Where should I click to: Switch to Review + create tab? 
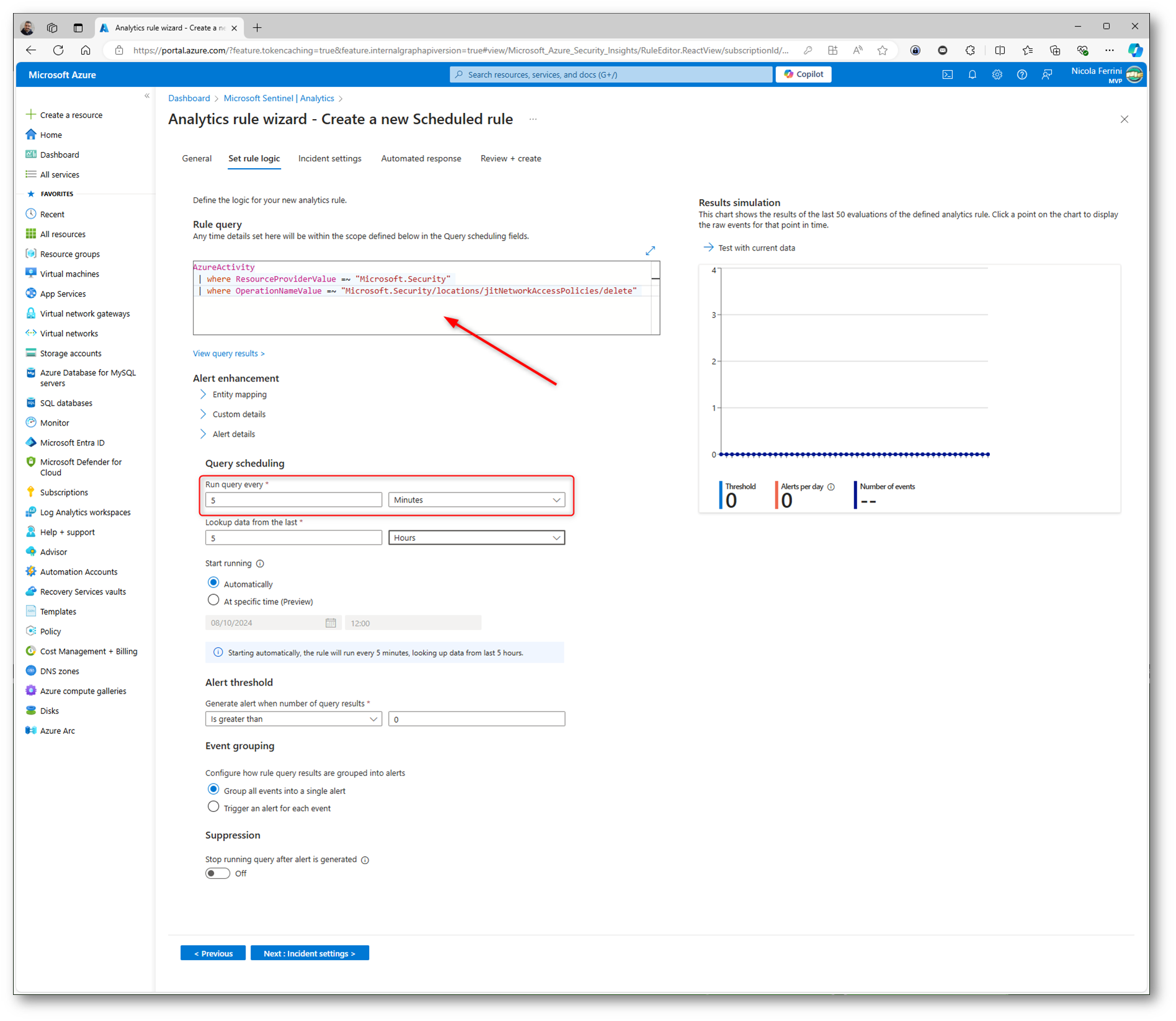pyautogui.click(x=511, y=159)
